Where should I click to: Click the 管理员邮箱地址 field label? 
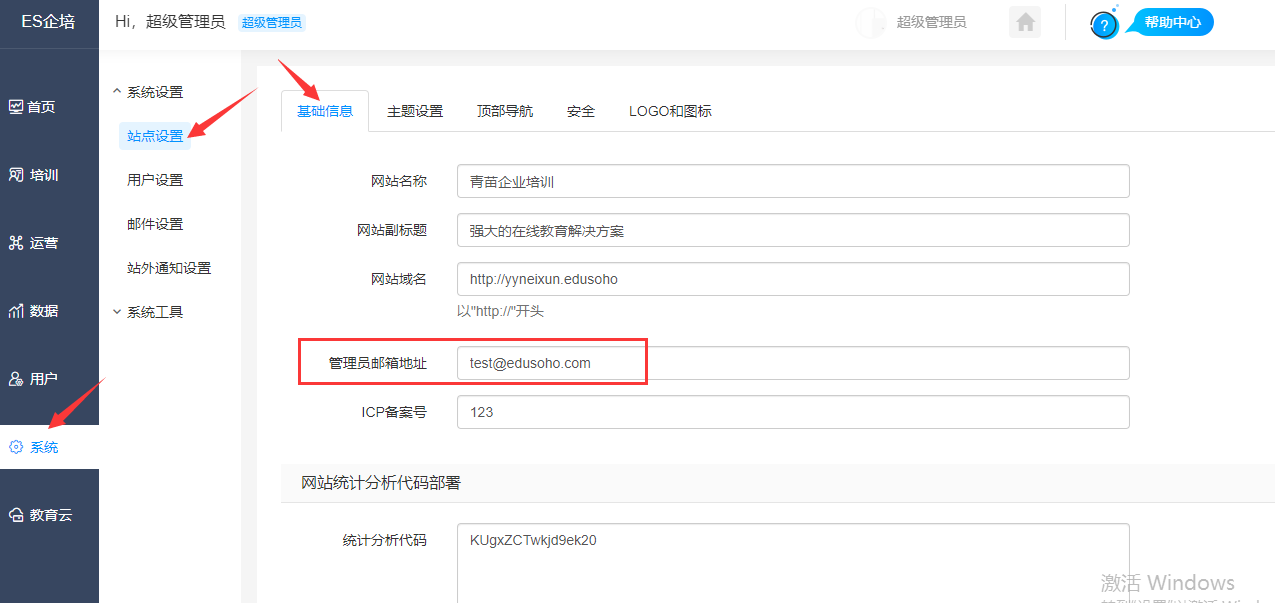pos(378,363)
